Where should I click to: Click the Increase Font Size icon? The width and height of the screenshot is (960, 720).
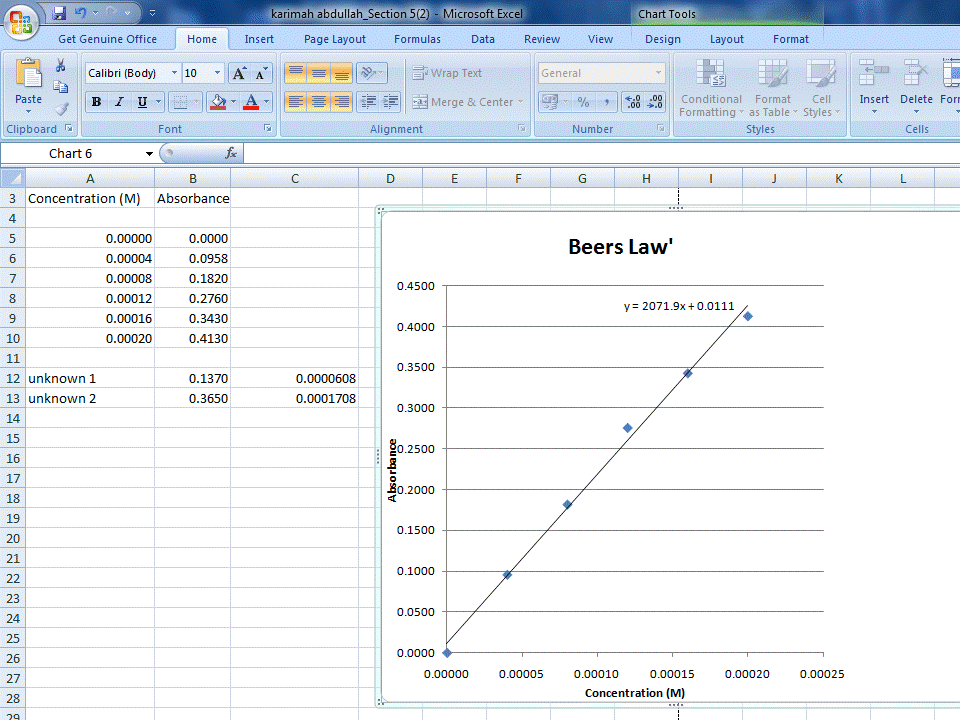[239, 72]
